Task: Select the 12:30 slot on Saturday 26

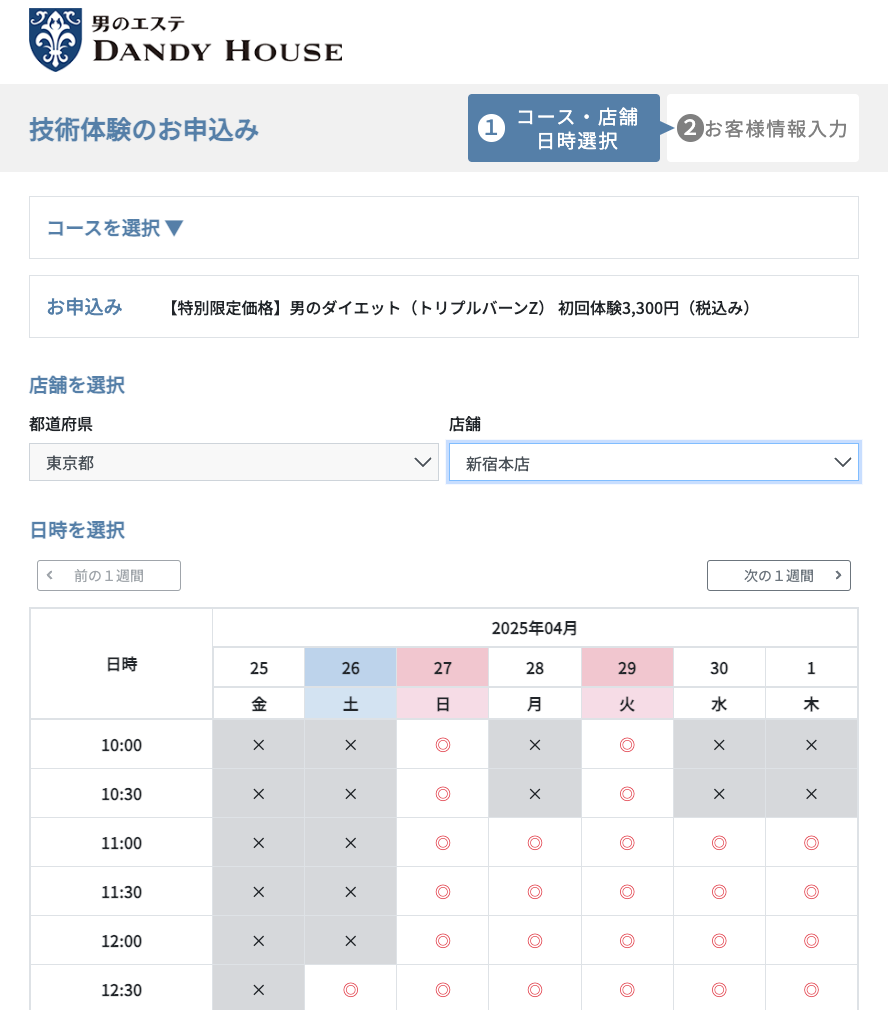Action: tap(351, 990)
